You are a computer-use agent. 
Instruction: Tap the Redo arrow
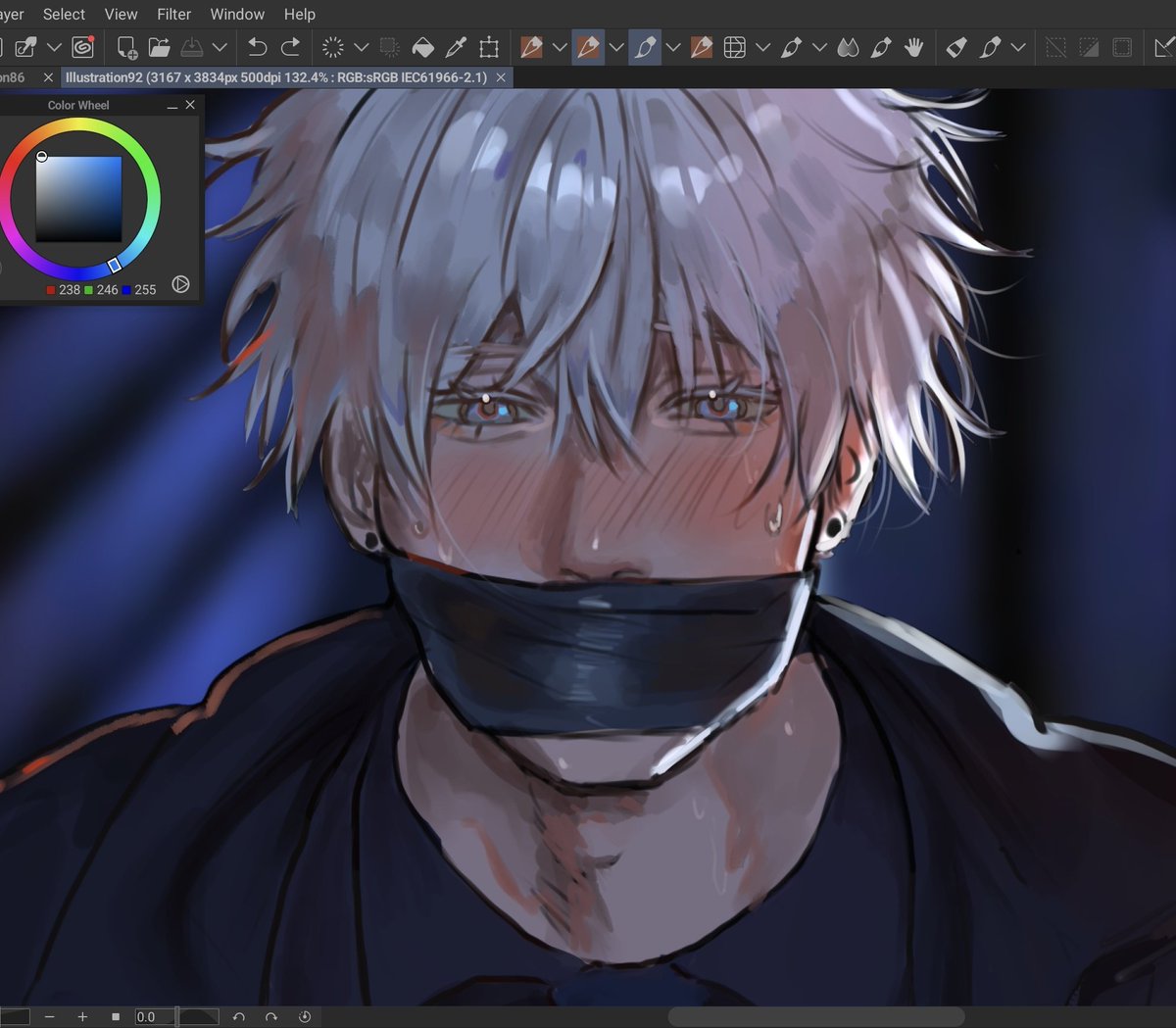(291, 46)
